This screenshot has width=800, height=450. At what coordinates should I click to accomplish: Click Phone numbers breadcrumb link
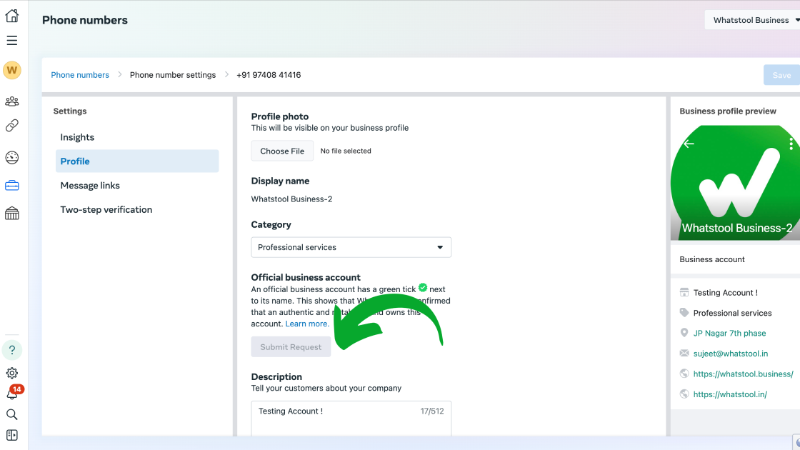[x=80, y=75]
